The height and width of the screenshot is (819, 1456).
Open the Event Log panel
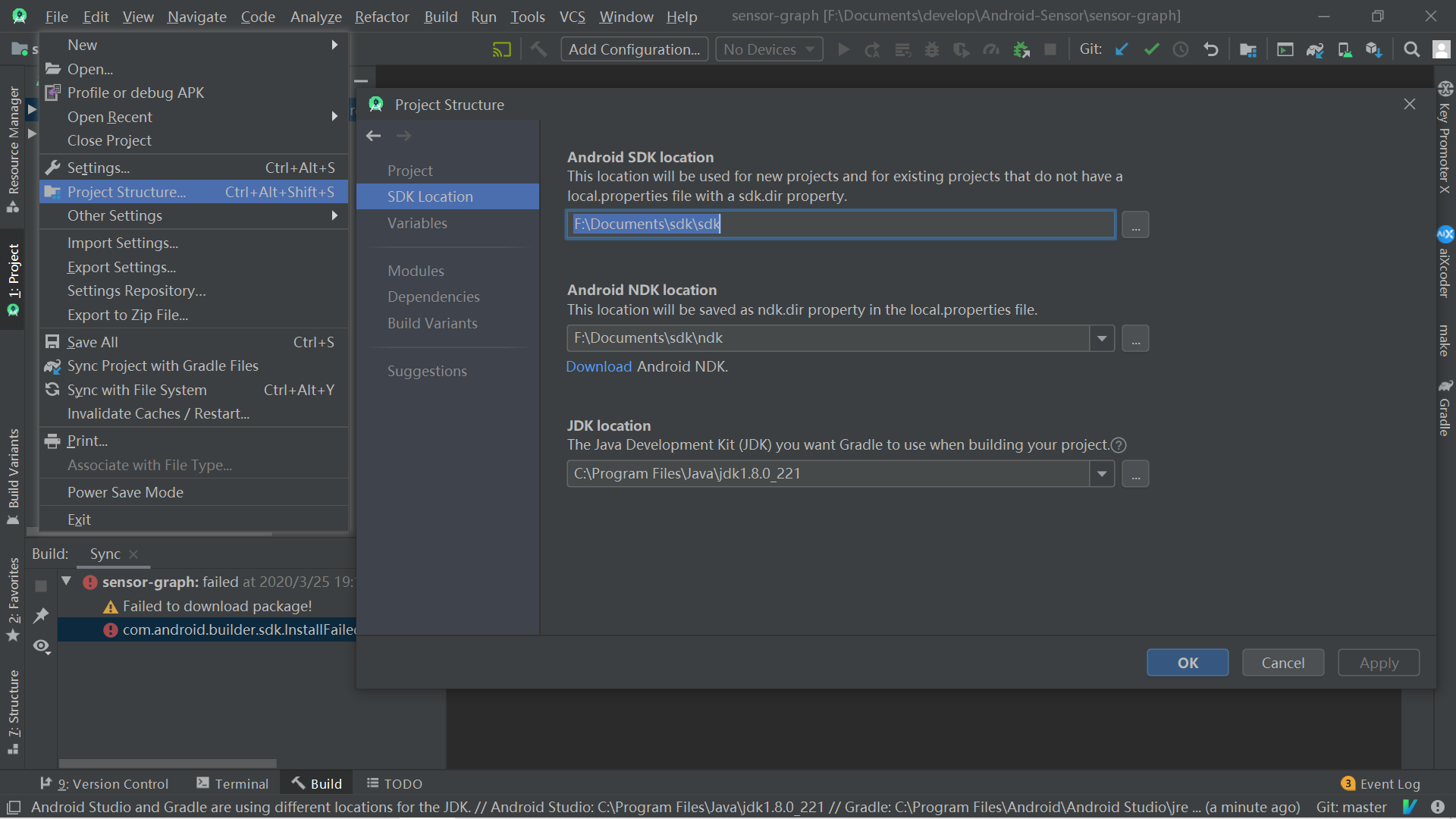pos(1380,783)
